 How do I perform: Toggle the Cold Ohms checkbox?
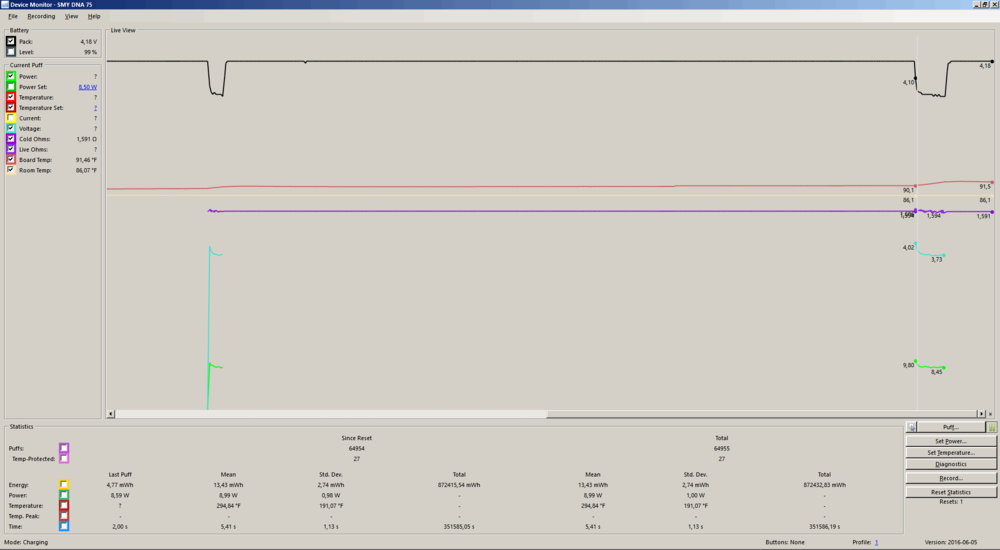(x=11, y=139)
